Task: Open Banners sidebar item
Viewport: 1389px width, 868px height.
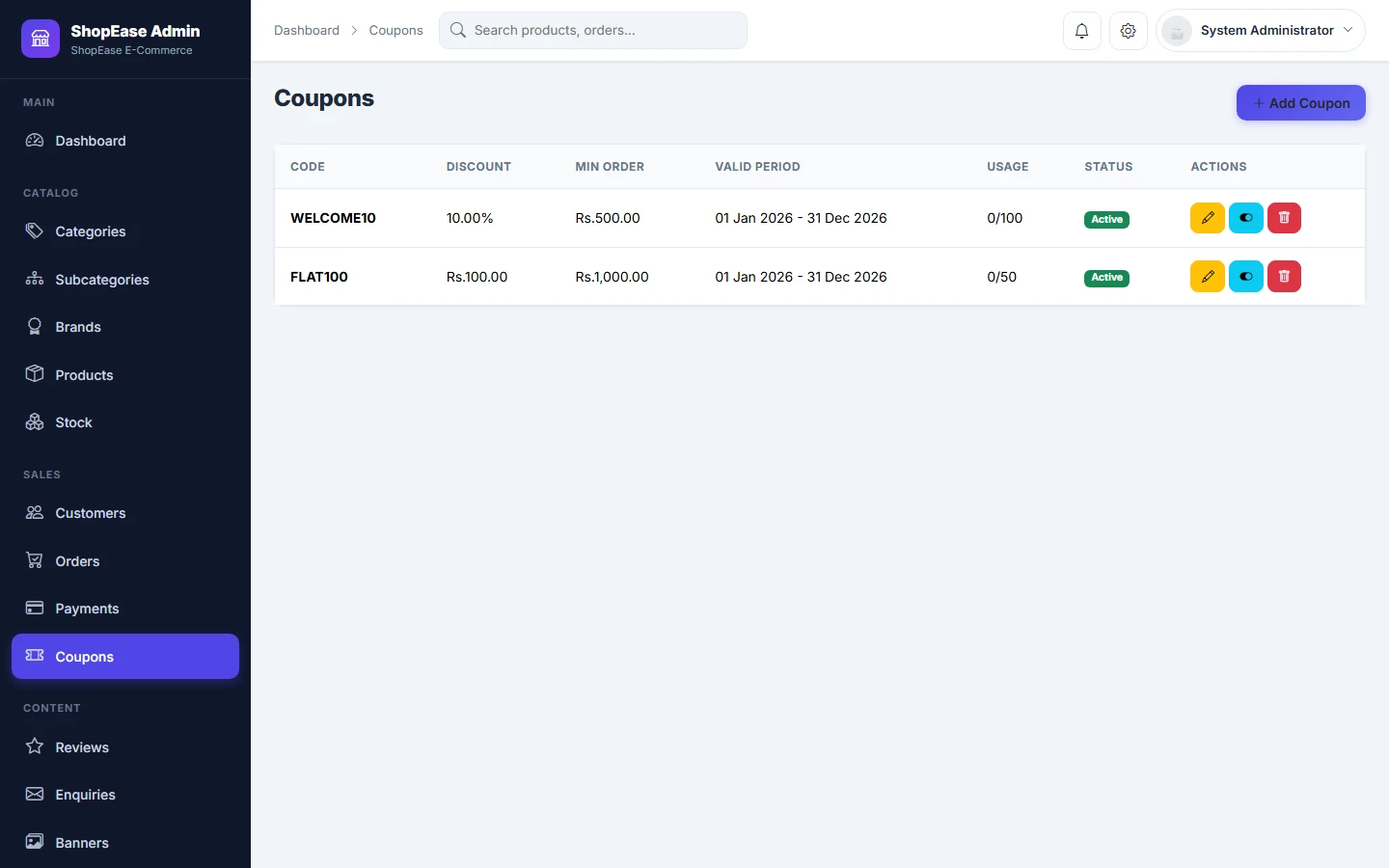Action: point(125,843)
